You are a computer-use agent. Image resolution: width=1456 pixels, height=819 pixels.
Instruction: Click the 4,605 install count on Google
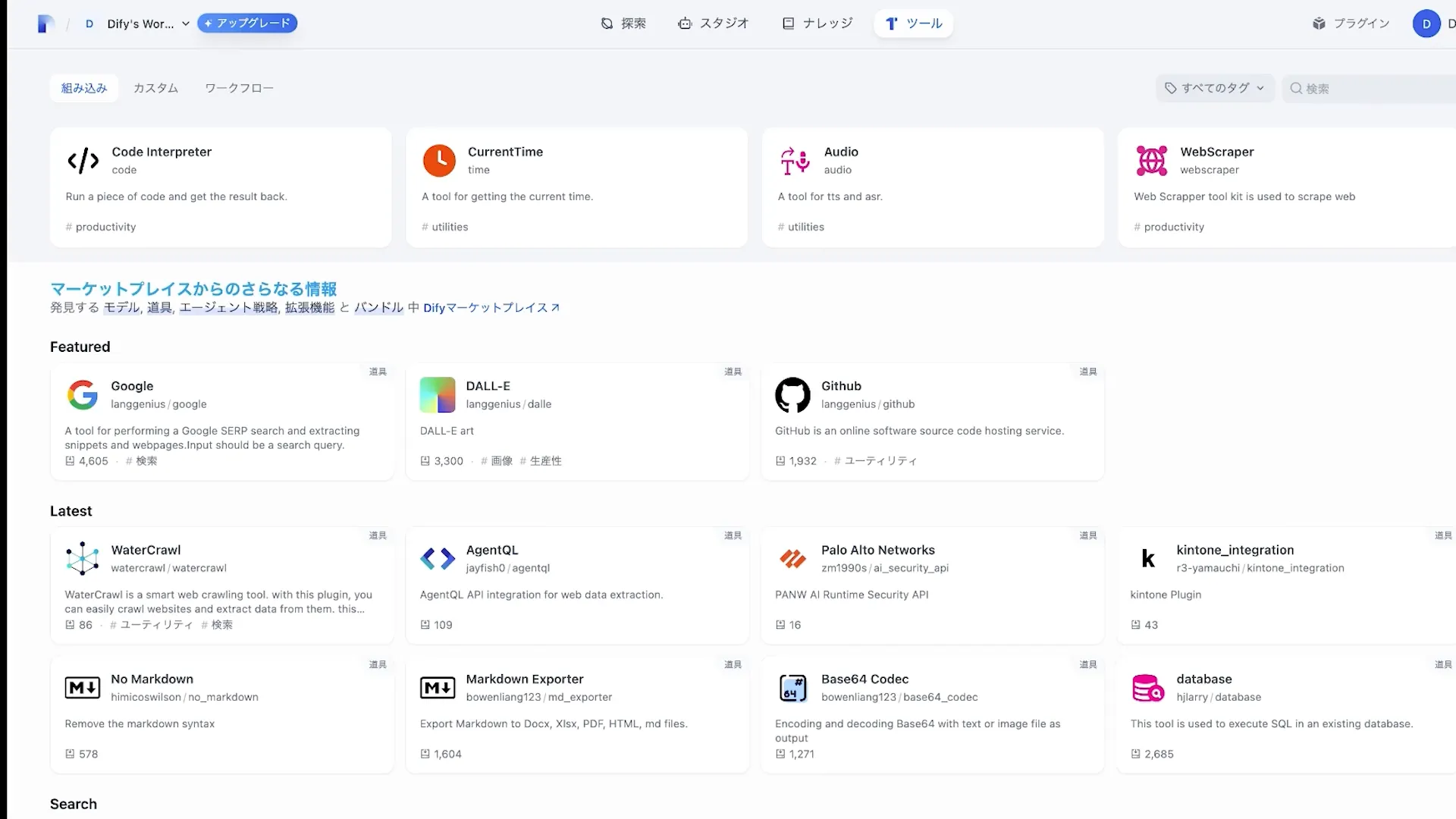point(86,461)
